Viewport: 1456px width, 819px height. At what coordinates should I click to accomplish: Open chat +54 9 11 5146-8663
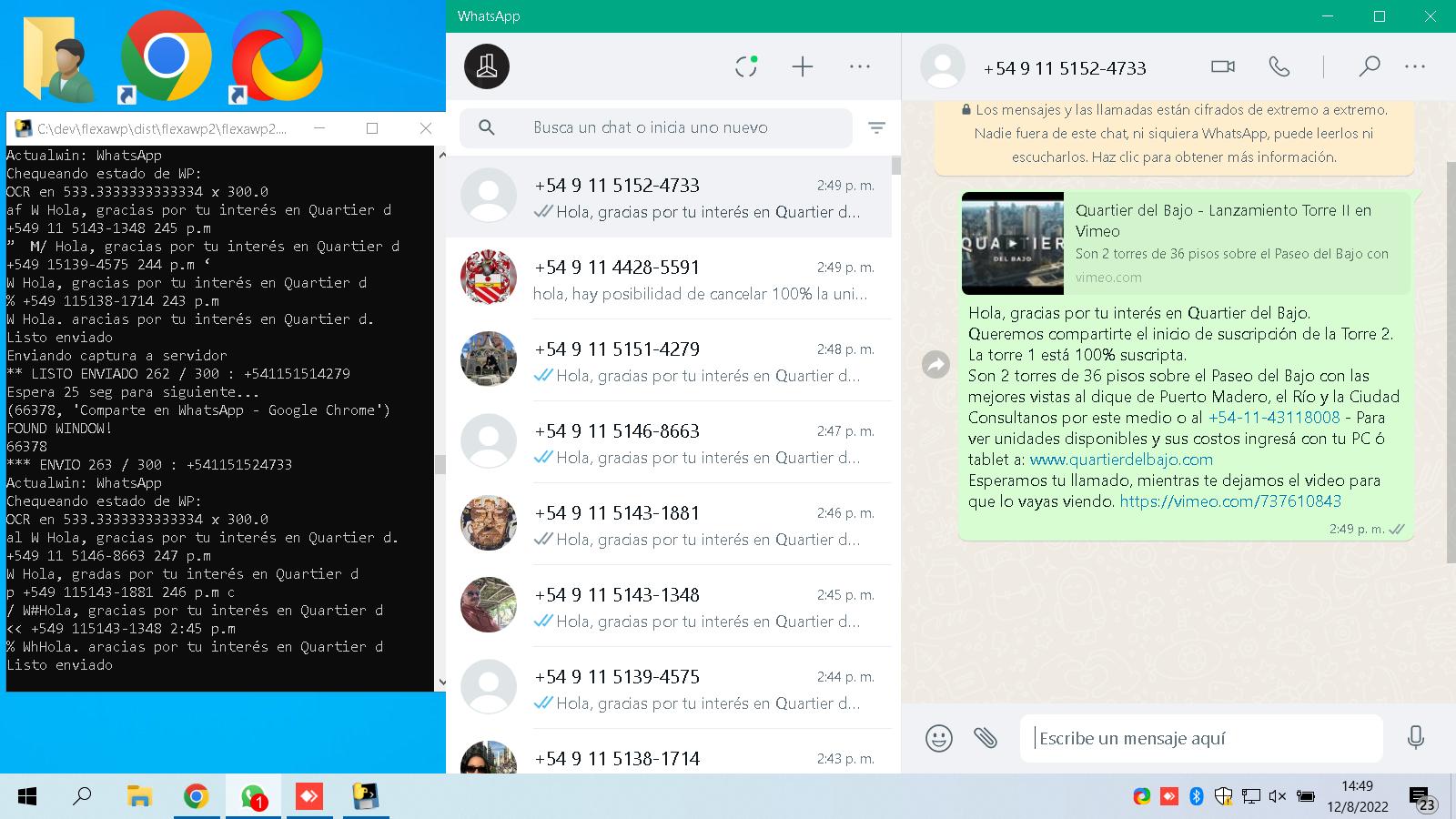coord(669,442)
